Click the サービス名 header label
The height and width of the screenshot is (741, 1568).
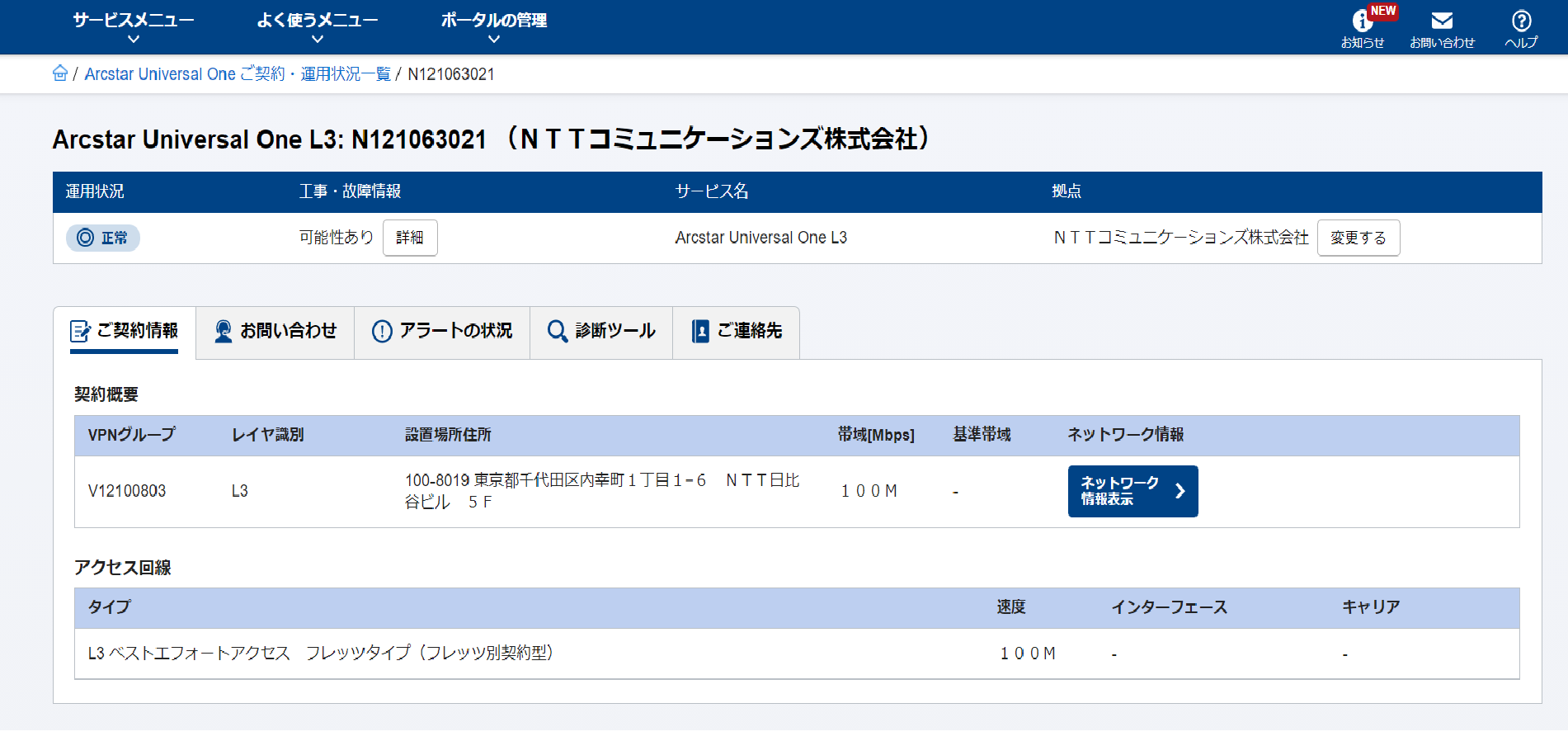(x=712, y=191)
